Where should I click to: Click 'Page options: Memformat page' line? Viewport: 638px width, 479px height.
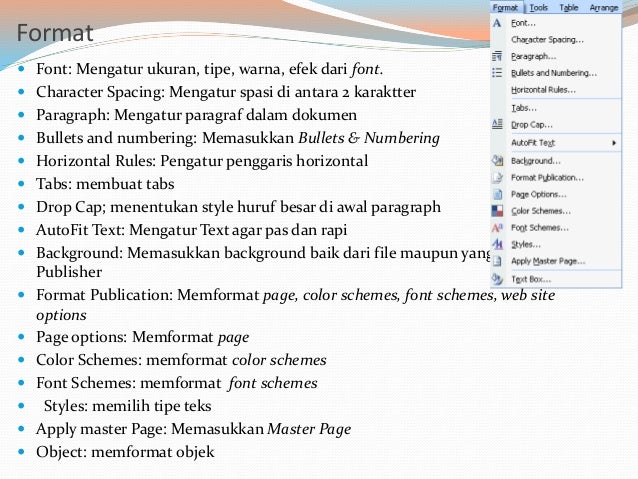coord(143,337)
